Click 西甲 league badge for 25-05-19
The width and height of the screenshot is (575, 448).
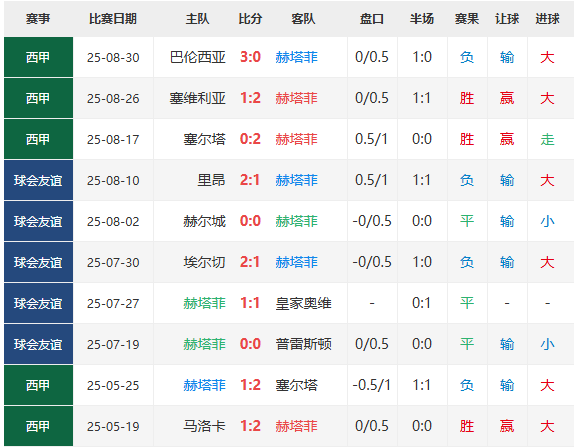pyautogui.click(x=39, y=426)
